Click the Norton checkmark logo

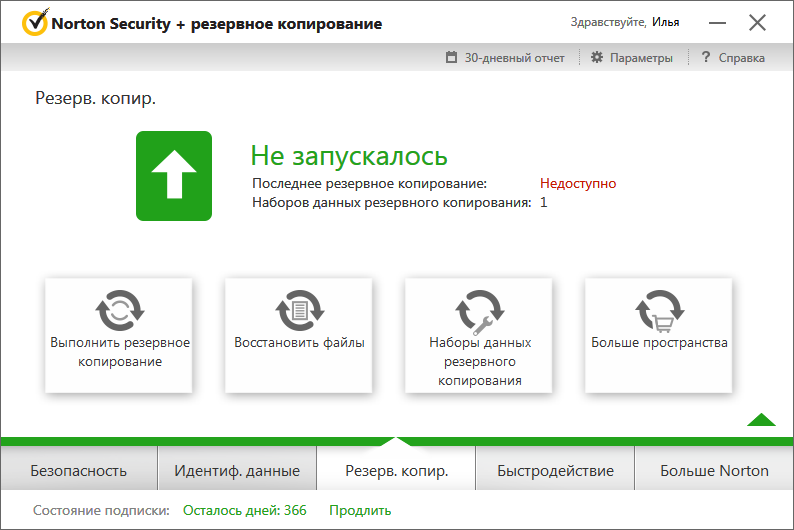pos(35,23)
